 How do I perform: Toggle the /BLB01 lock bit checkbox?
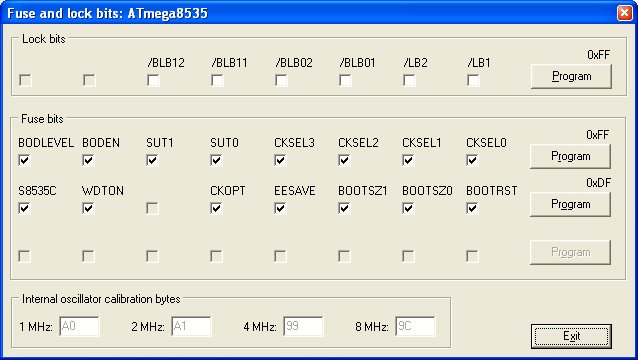(345, 81)
